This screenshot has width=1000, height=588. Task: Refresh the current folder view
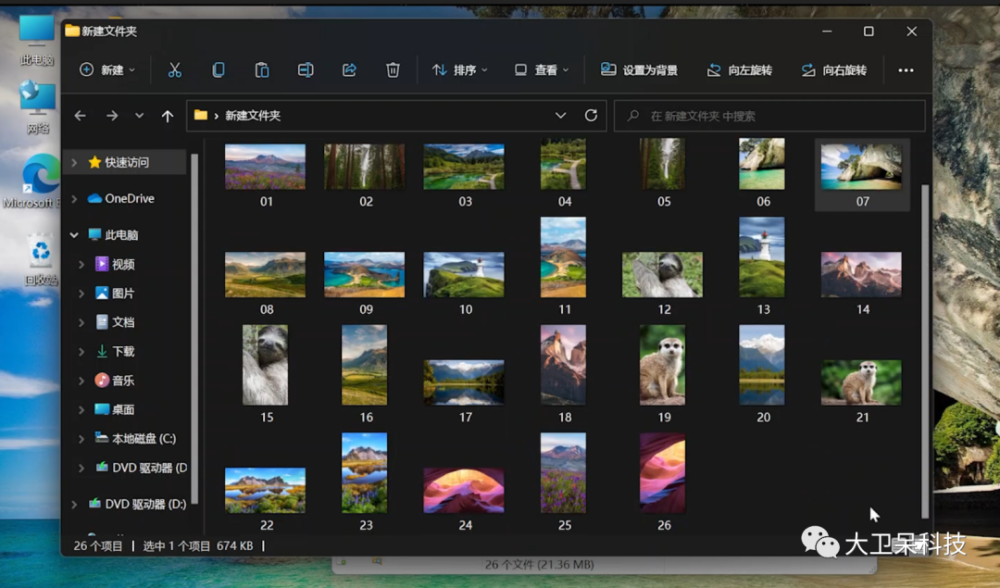[591, 116]
